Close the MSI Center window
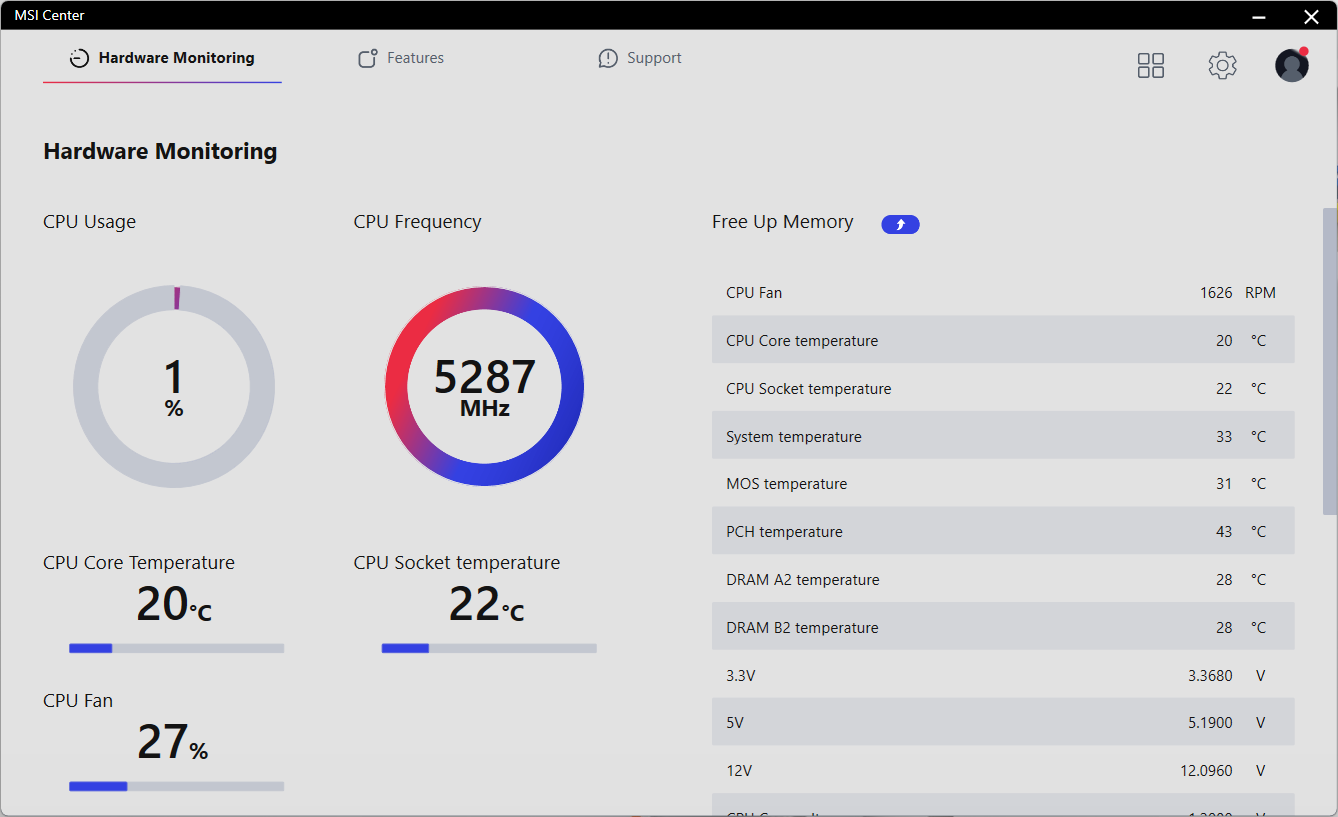Image resolution: width=1338 pixels, height=817 pixels. tap(1311, 16)
